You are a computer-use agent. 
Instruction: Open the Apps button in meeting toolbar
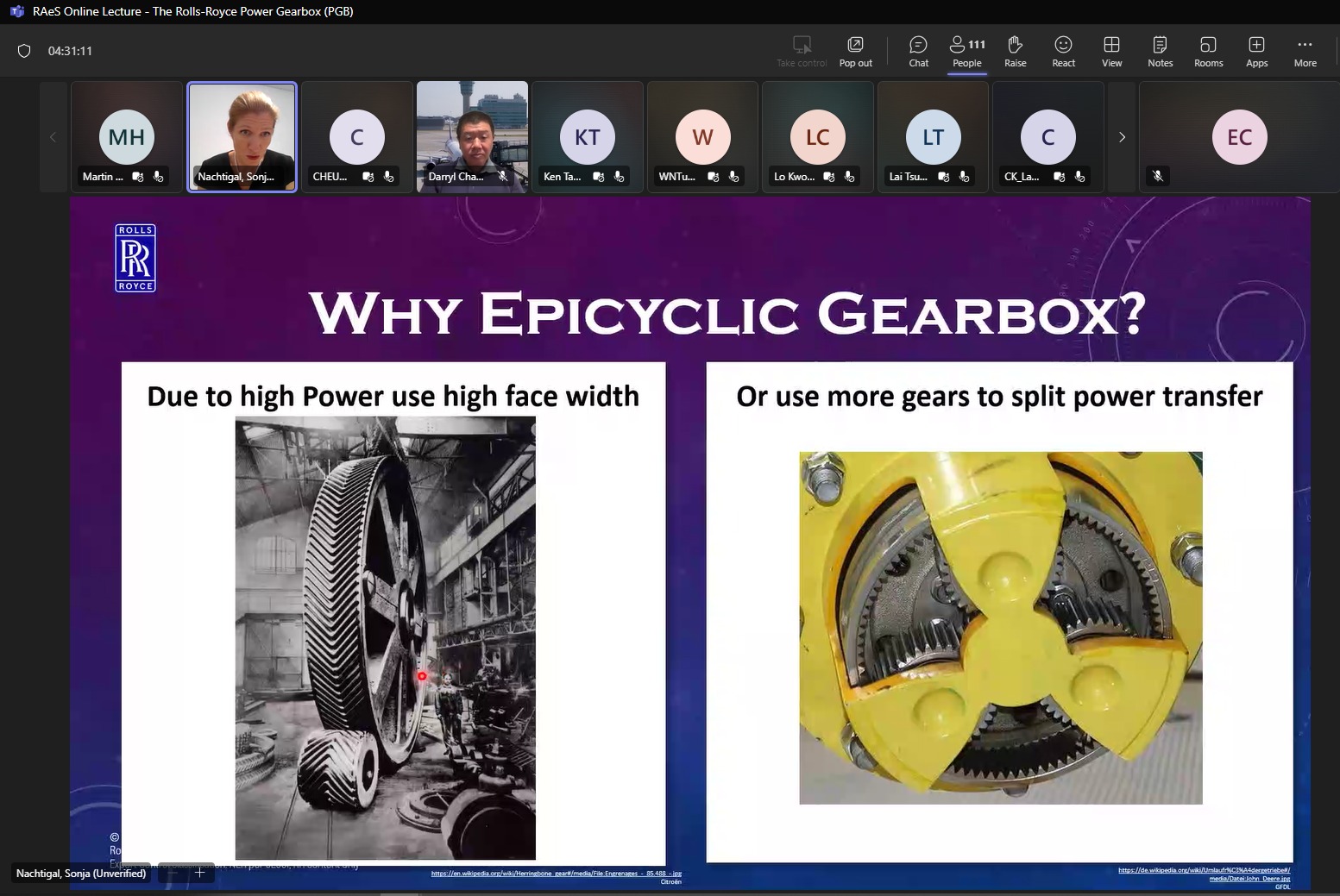(1256, 51)
